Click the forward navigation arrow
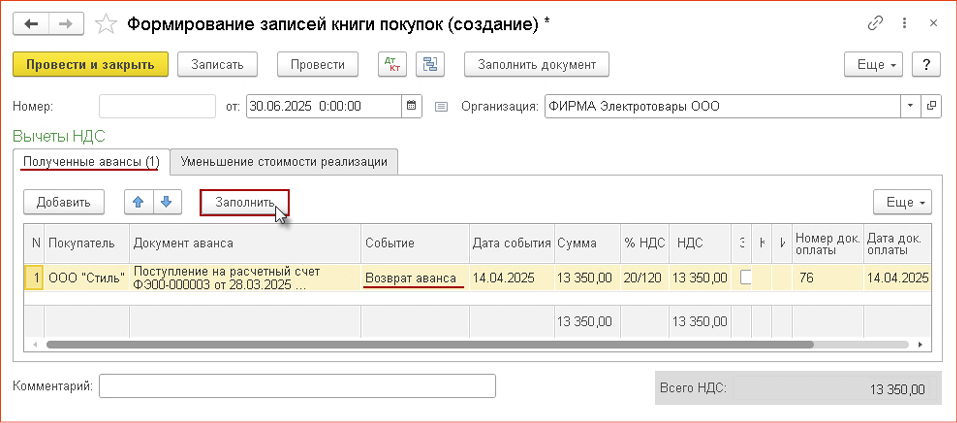This screenshot has height=423, width=957. coord(64,22)
